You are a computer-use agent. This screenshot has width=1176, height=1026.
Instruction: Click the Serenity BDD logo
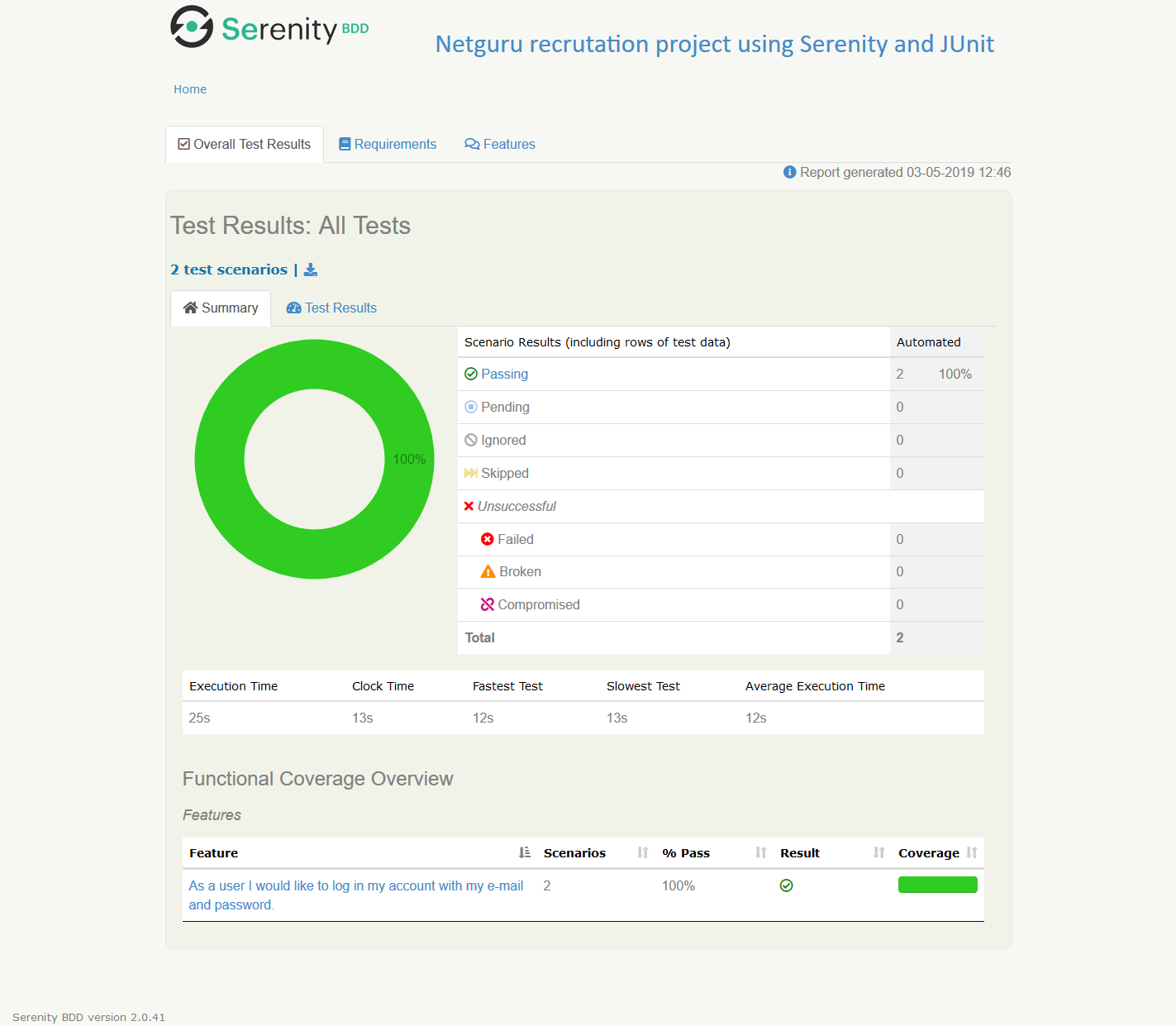[x=269, y=27]
